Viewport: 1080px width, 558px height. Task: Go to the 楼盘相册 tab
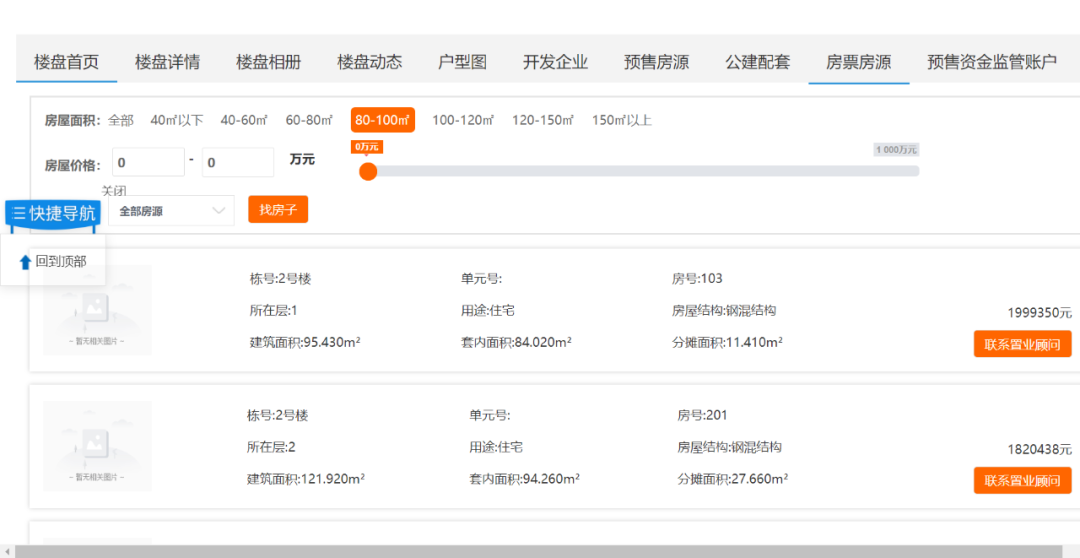[x=268, y=62]
